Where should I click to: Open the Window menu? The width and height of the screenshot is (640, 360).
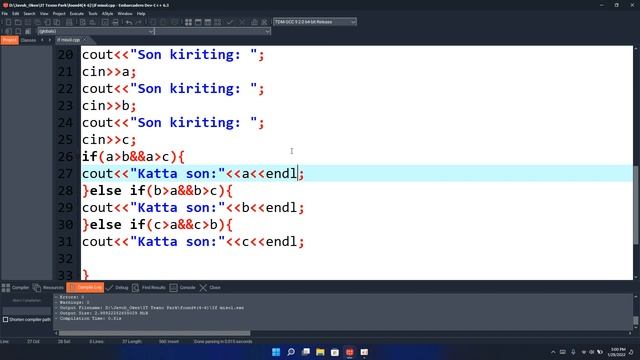pyautogui.click(x=125, y=13)
